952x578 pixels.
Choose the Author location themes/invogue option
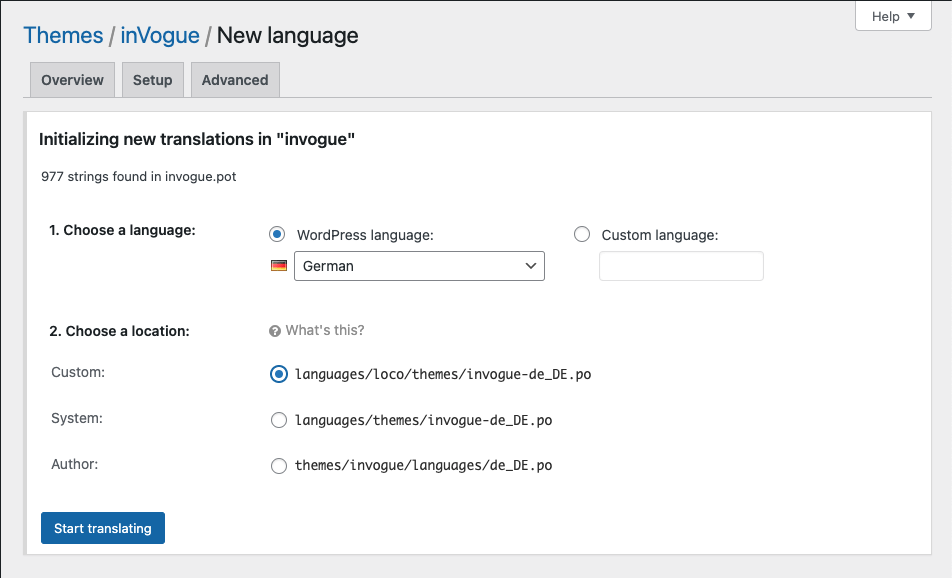279,465
